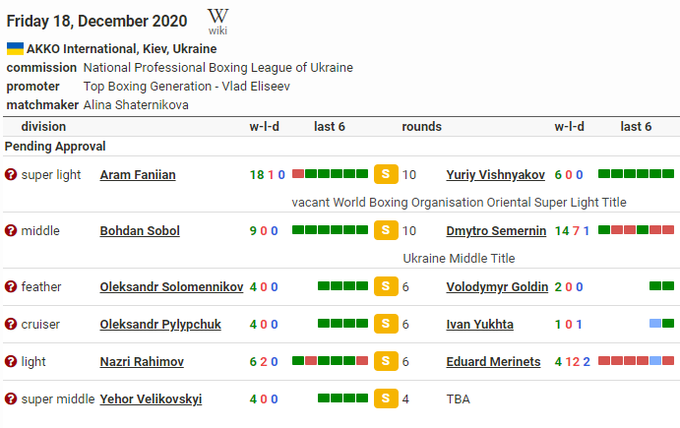Image resolution: width=680 pixels, height=428 pixels.
Task: Click Ivan Yukhta's name link
Action: point(480,324)
